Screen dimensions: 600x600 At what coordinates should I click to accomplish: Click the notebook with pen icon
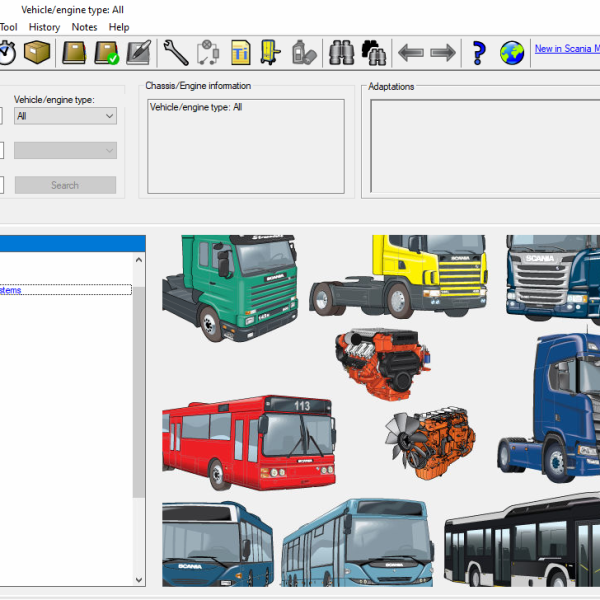click(139, 53)
